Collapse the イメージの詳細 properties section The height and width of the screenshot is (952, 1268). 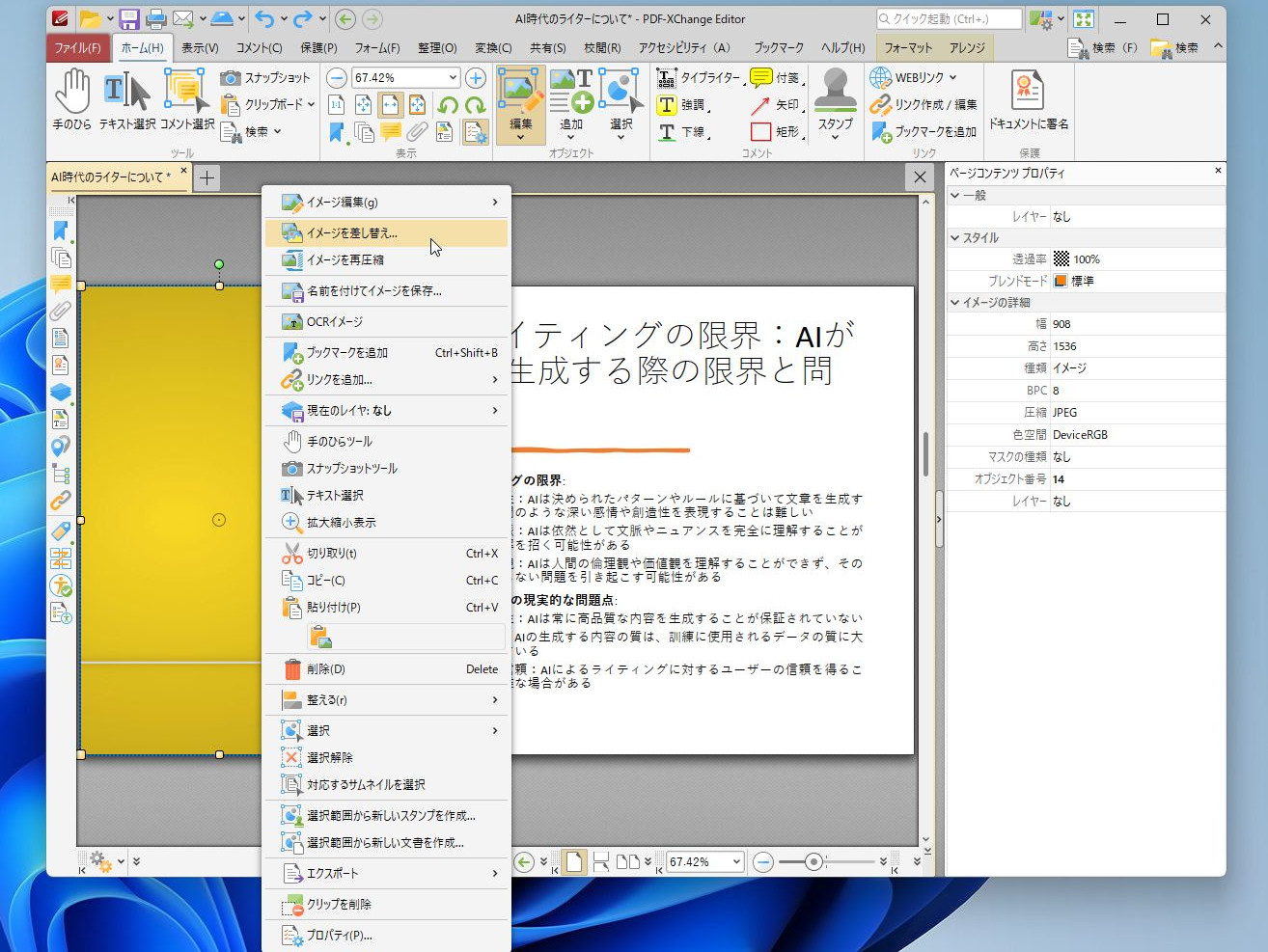click(955, 302)
